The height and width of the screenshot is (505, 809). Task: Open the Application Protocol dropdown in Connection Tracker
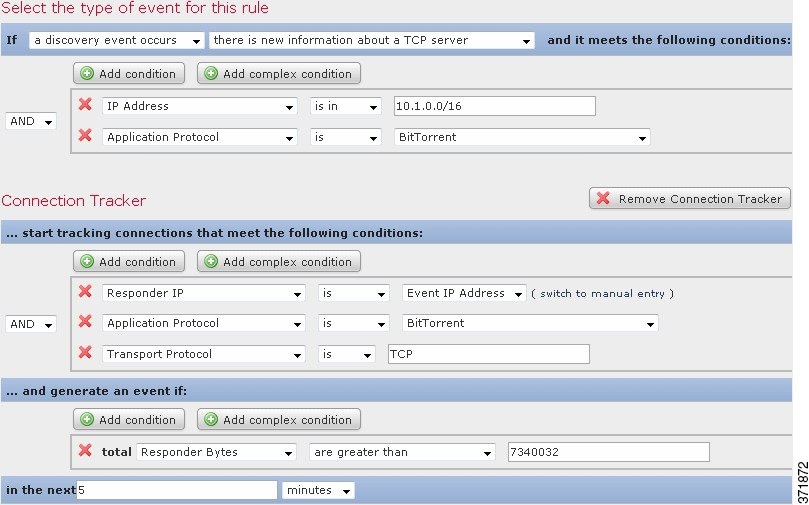pos(204,323)
